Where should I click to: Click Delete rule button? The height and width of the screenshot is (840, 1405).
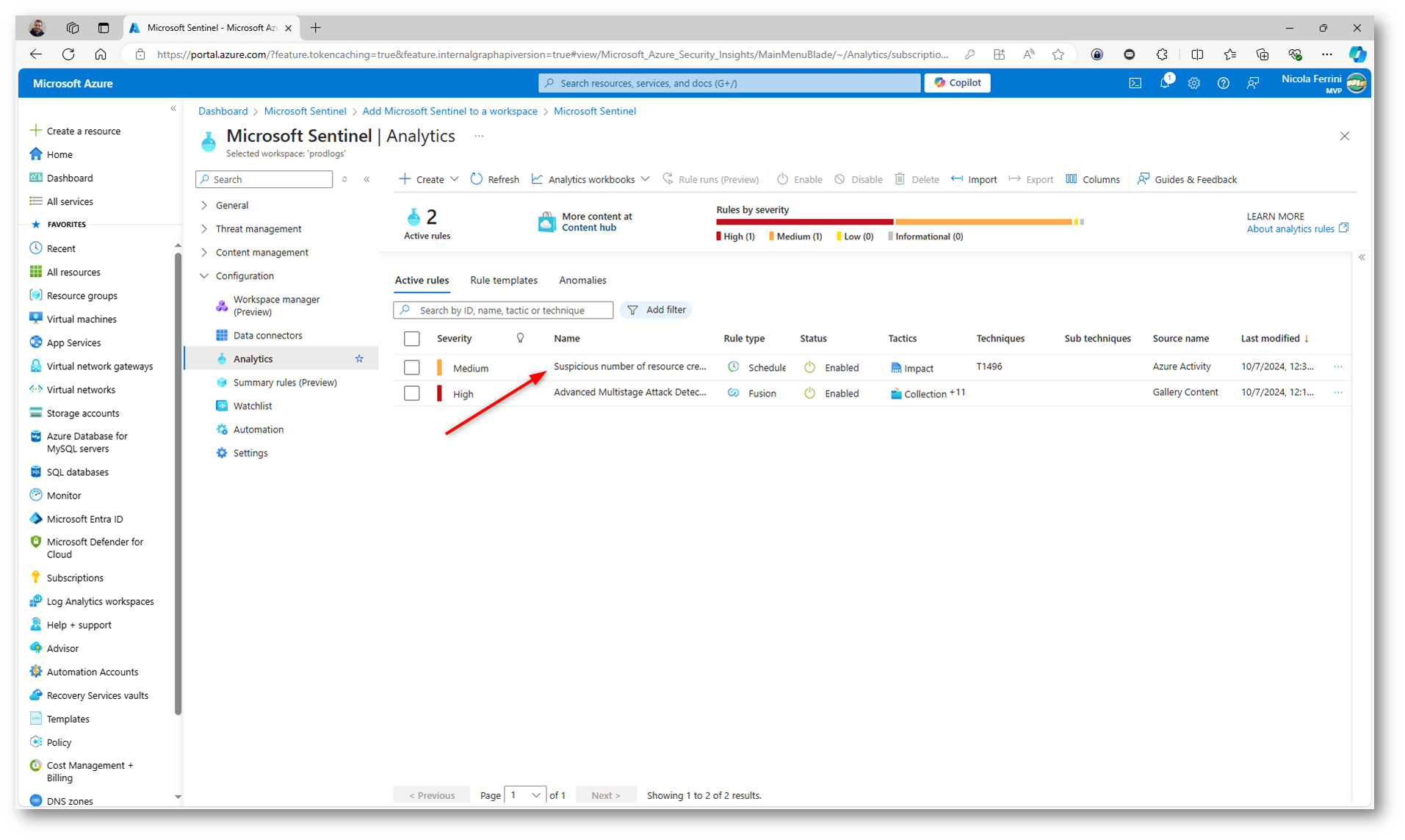[917, 179]
